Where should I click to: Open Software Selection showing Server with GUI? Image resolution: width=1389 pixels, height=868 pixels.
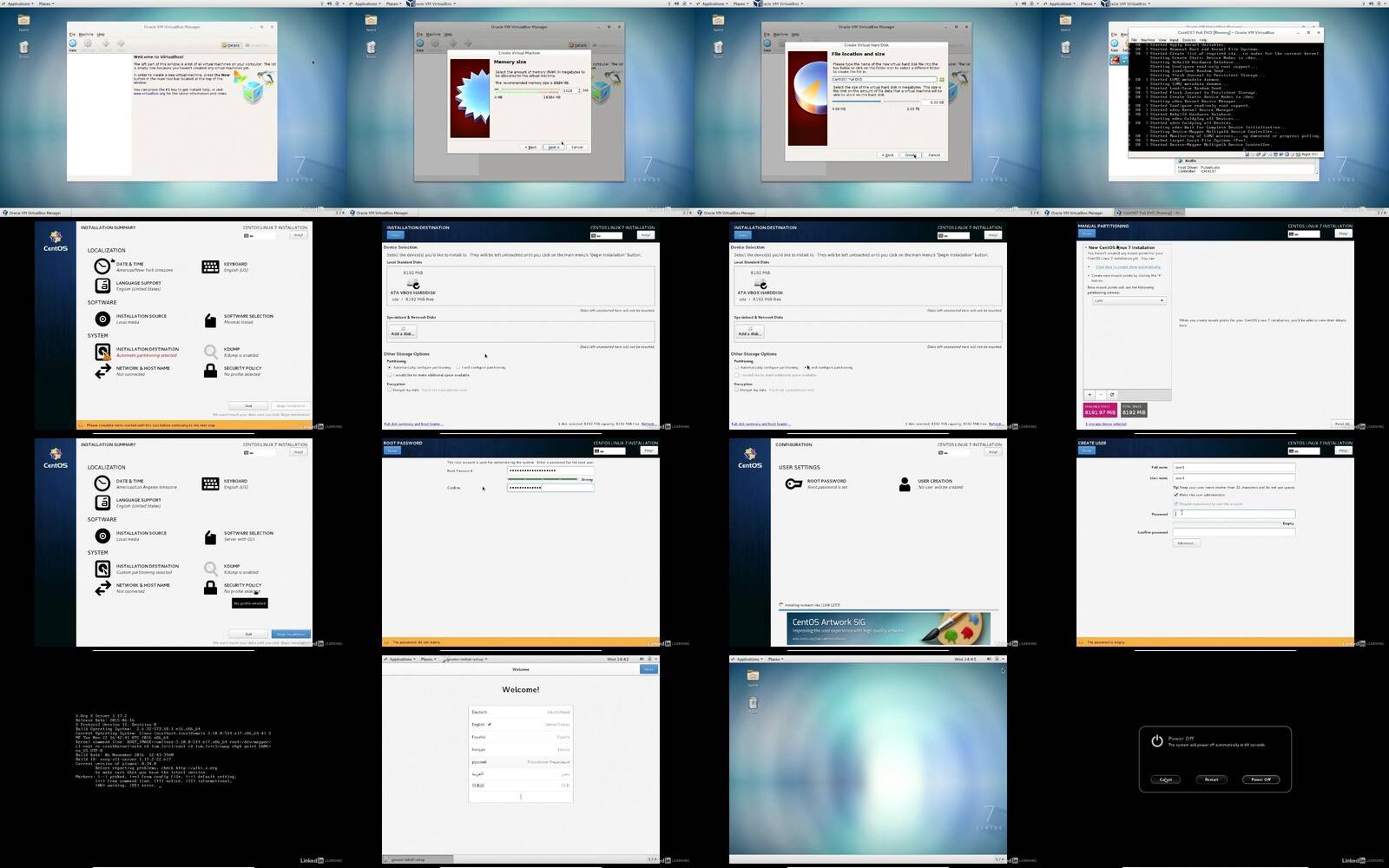(239, 536)
